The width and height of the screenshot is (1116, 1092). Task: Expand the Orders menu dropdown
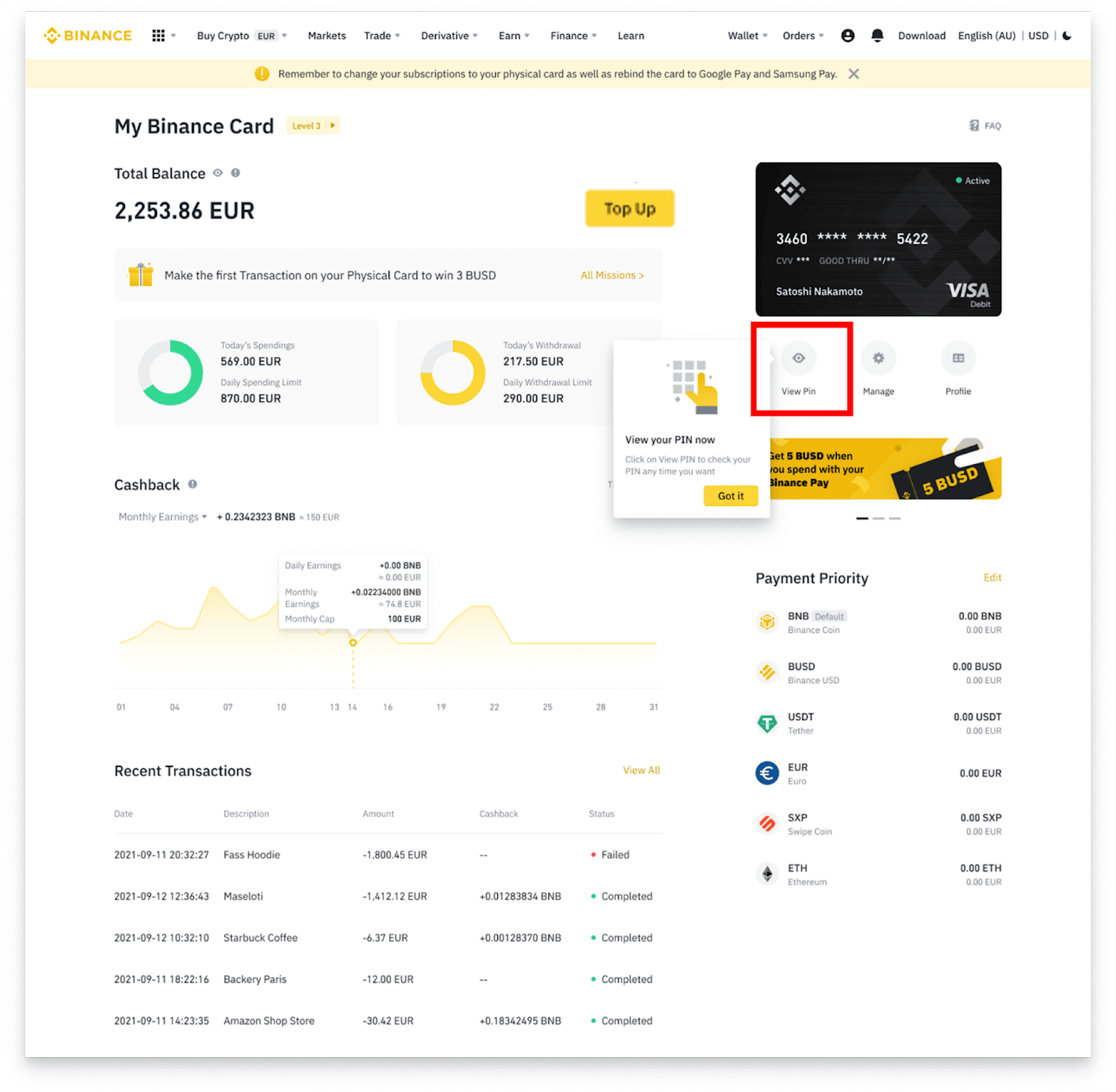pos(803,36)
